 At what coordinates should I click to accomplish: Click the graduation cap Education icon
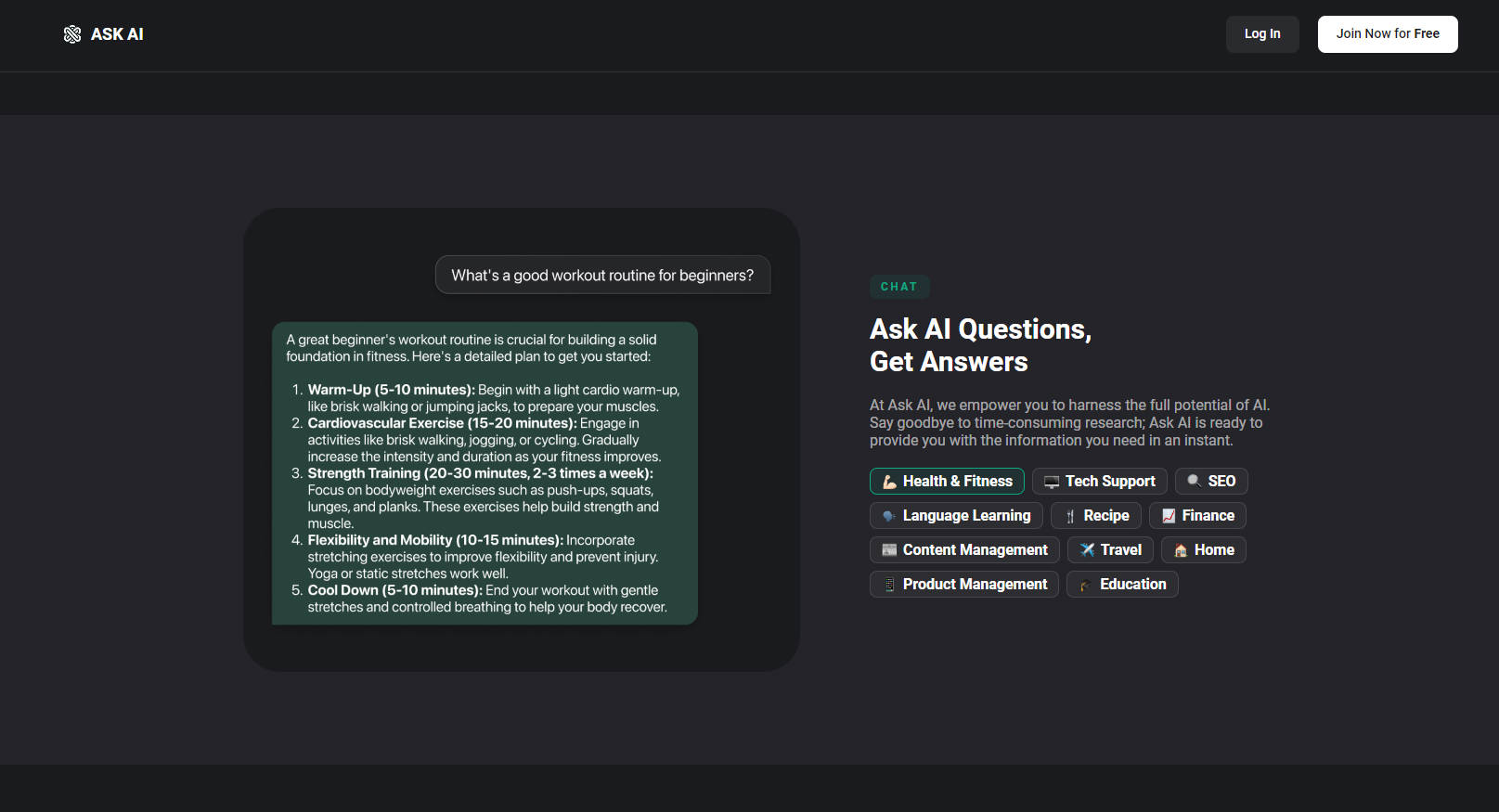coord(1086,585)
